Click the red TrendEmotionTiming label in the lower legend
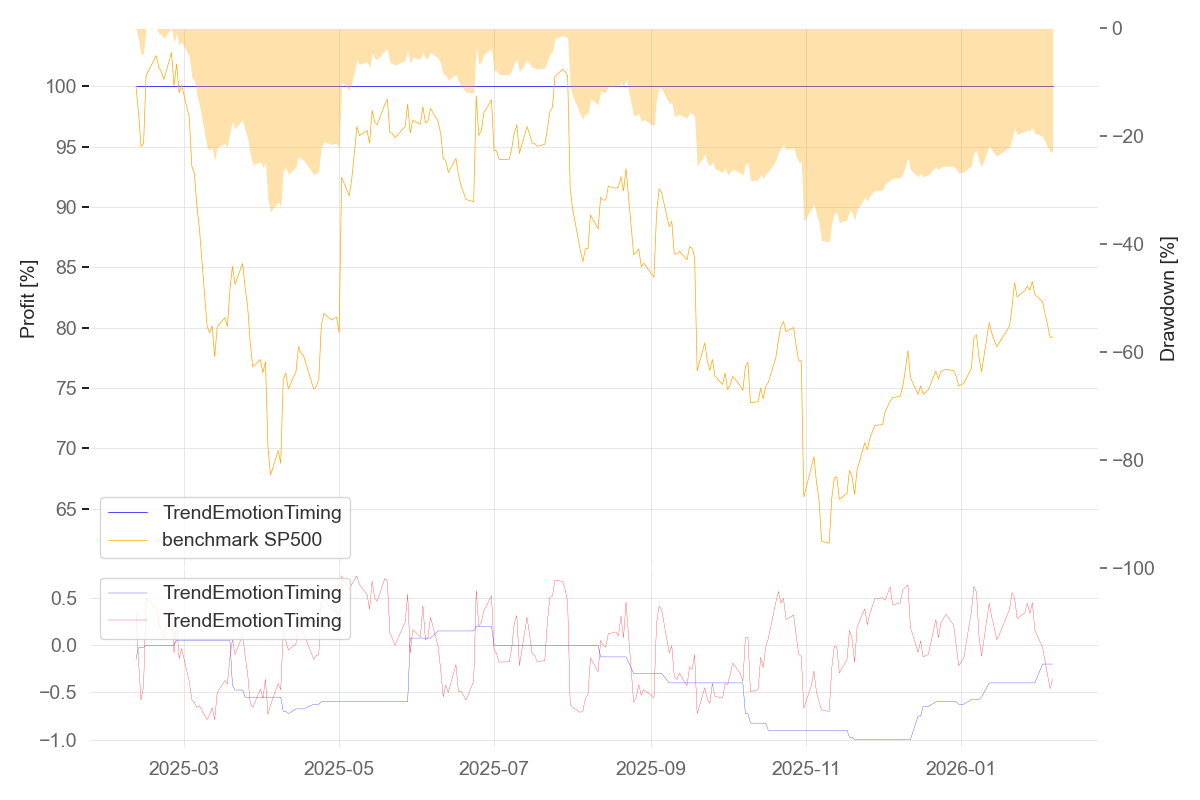Image resolution: width=1200 pixels, height=800 pixels. pyautogui.click(x=252, y=621)
